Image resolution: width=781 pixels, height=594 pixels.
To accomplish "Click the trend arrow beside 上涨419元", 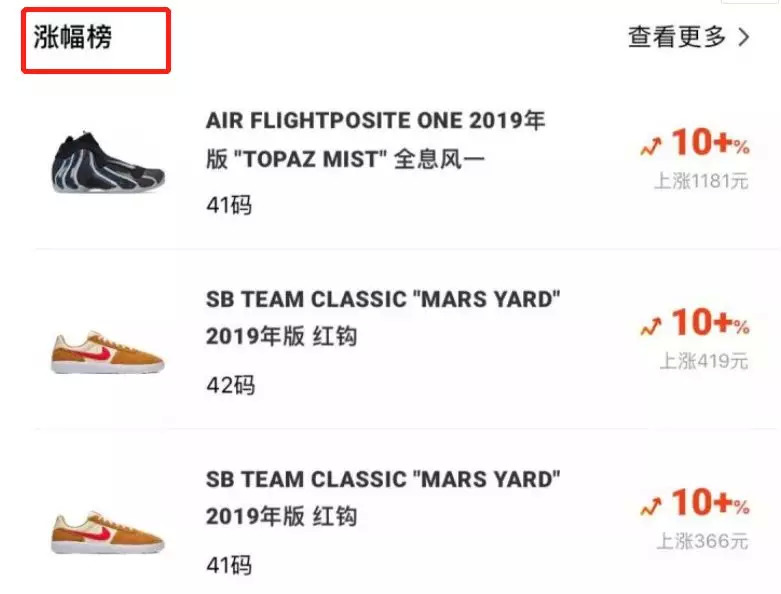I will click(651, 326).
